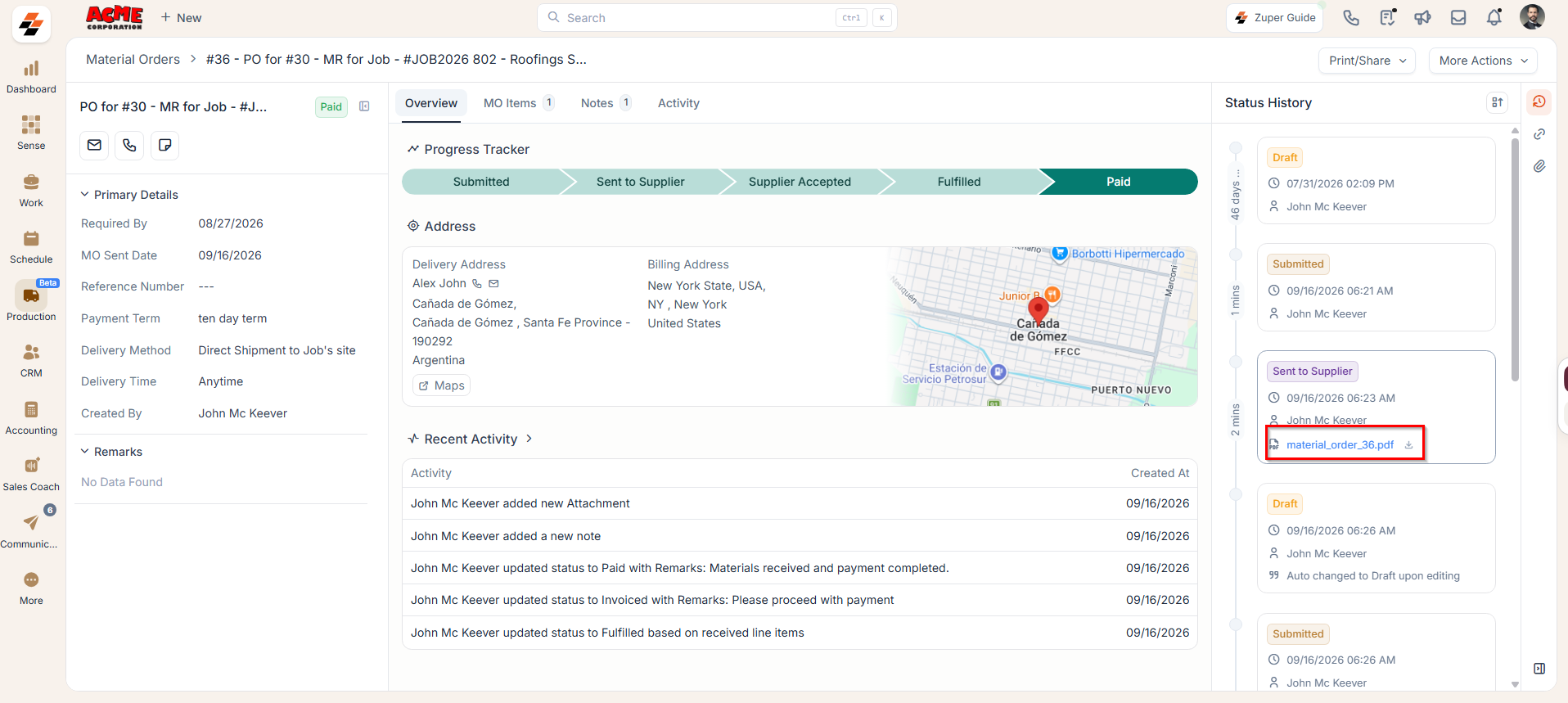Image resolution: width=1568 pixels, height=703 pixels.
Task: Click the phone dialer icon in top bar
Action: pyautogui.click(x=1351, y=17)
